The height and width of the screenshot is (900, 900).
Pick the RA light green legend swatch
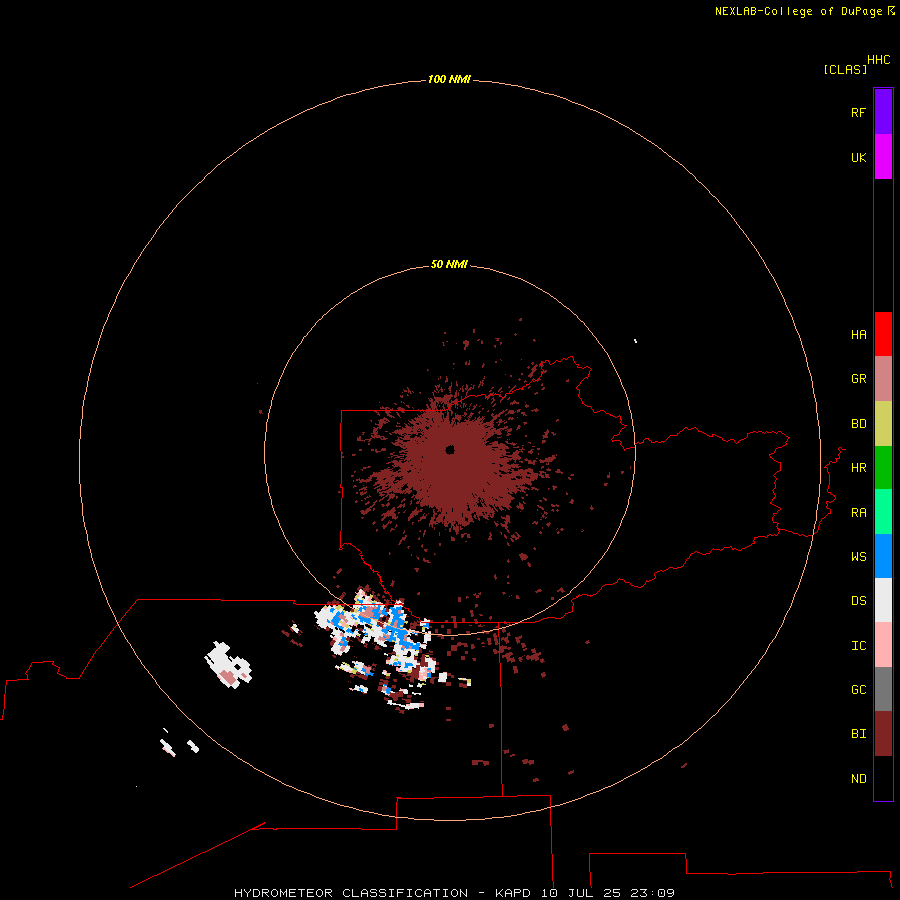[x=883, y=512]
